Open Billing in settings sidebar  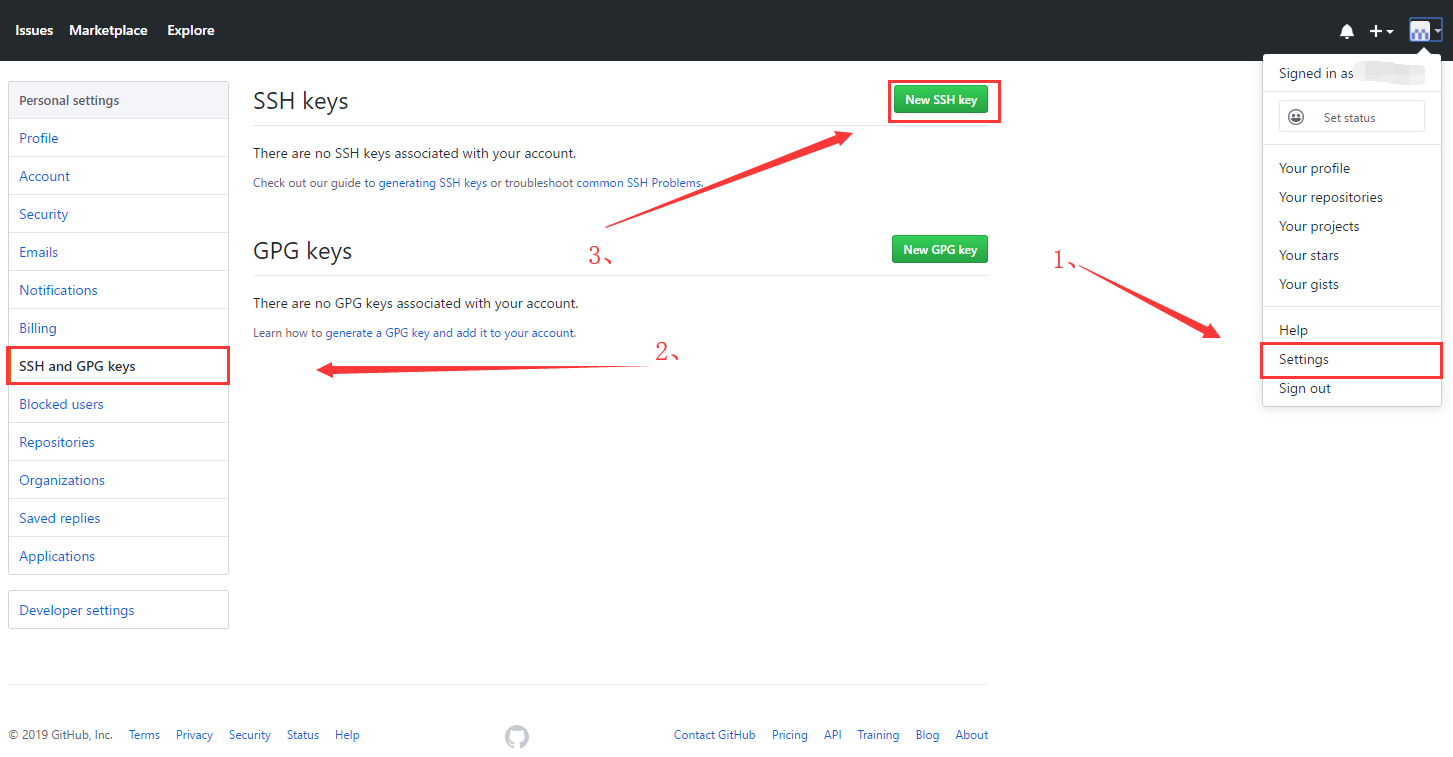[118, 328]
